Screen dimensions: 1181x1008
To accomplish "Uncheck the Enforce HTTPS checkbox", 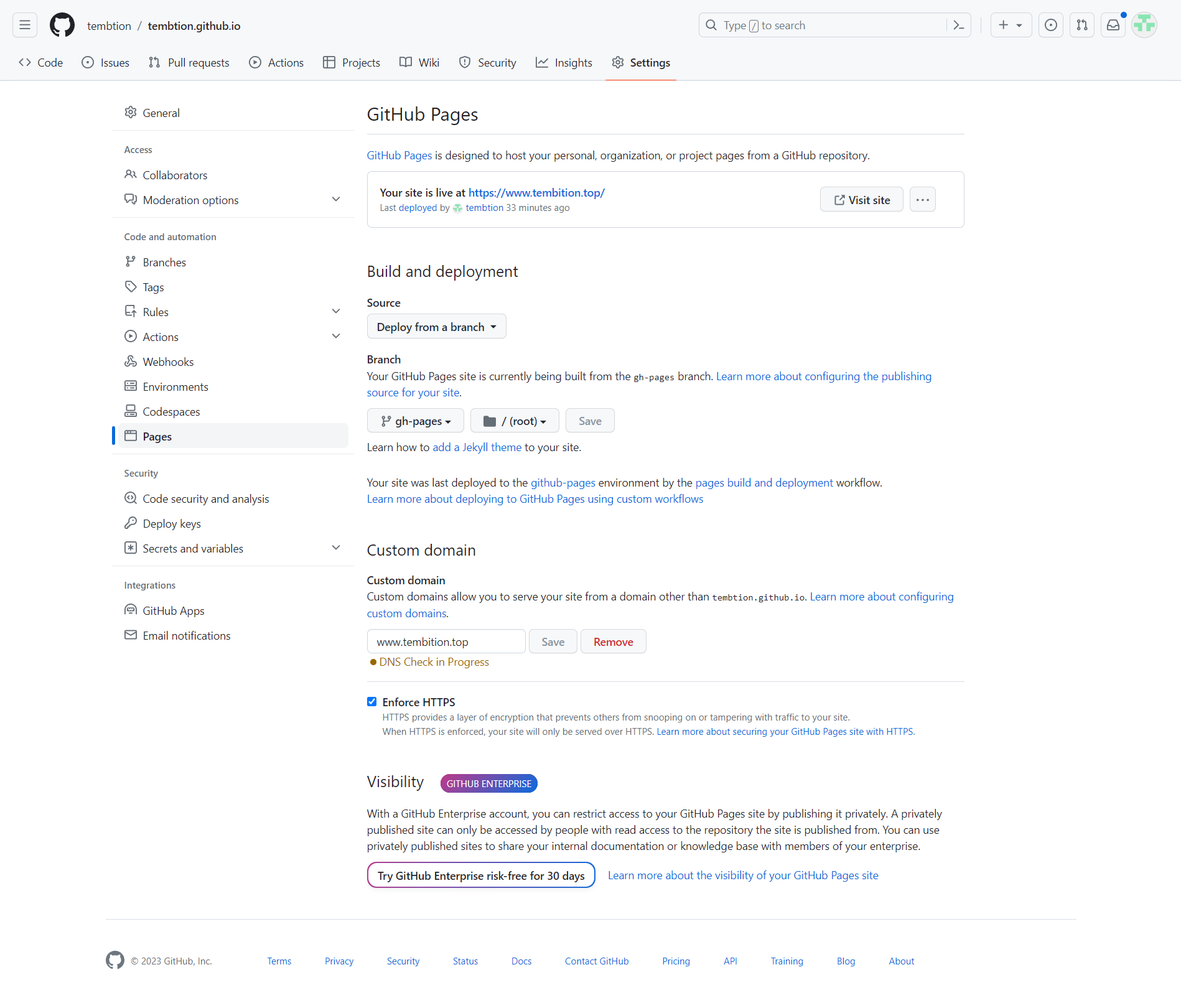I will pos(372,702).
